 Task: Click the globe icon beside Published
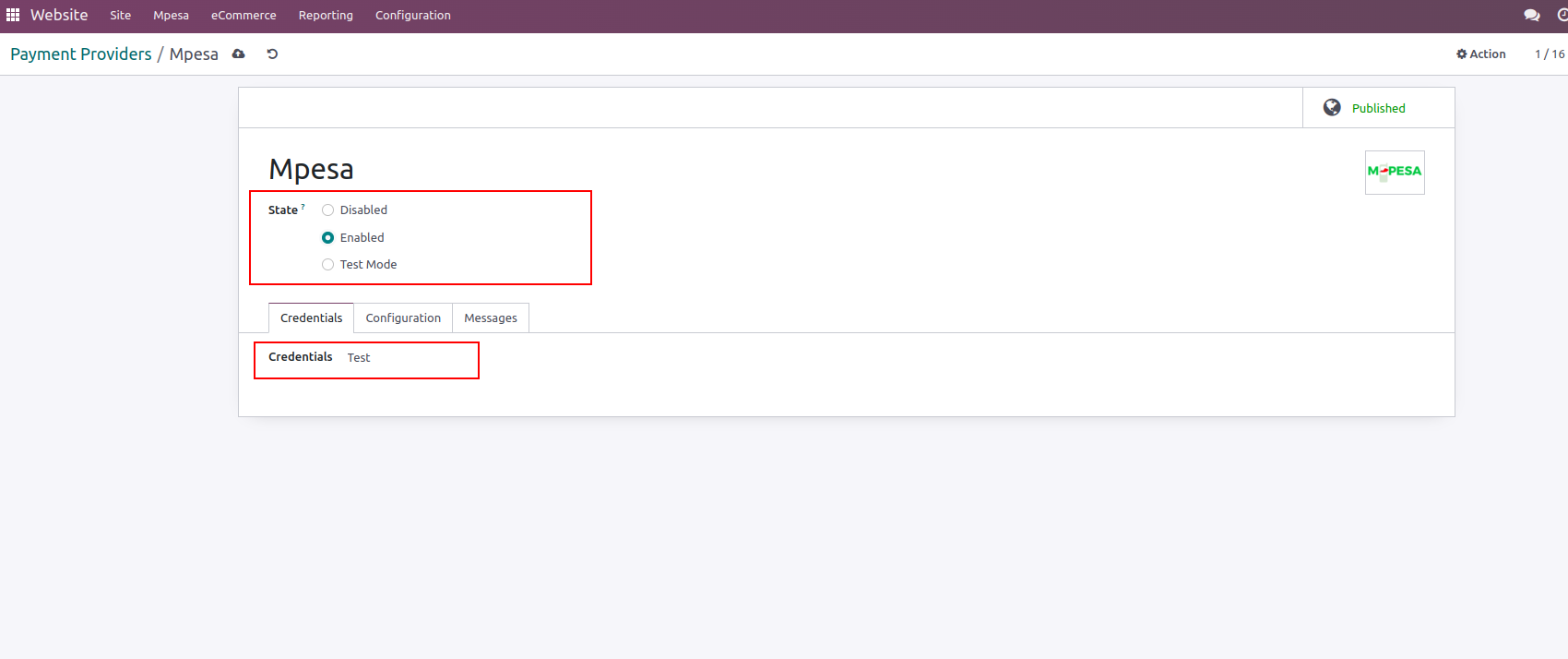(x=1332, y=108)
